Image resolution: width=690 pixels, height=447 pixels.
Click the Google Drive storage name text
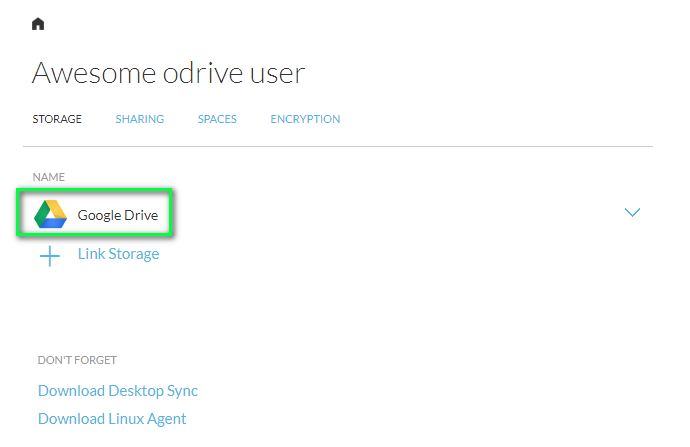[x=117, y=215]
